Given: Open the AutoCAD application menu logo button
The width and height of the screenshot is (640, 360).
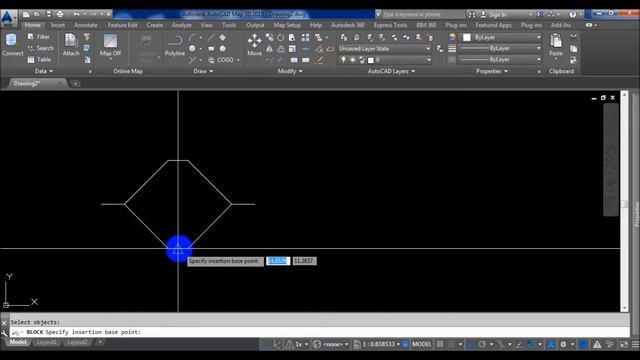Looking at the screenshot, I should point(7,18).
